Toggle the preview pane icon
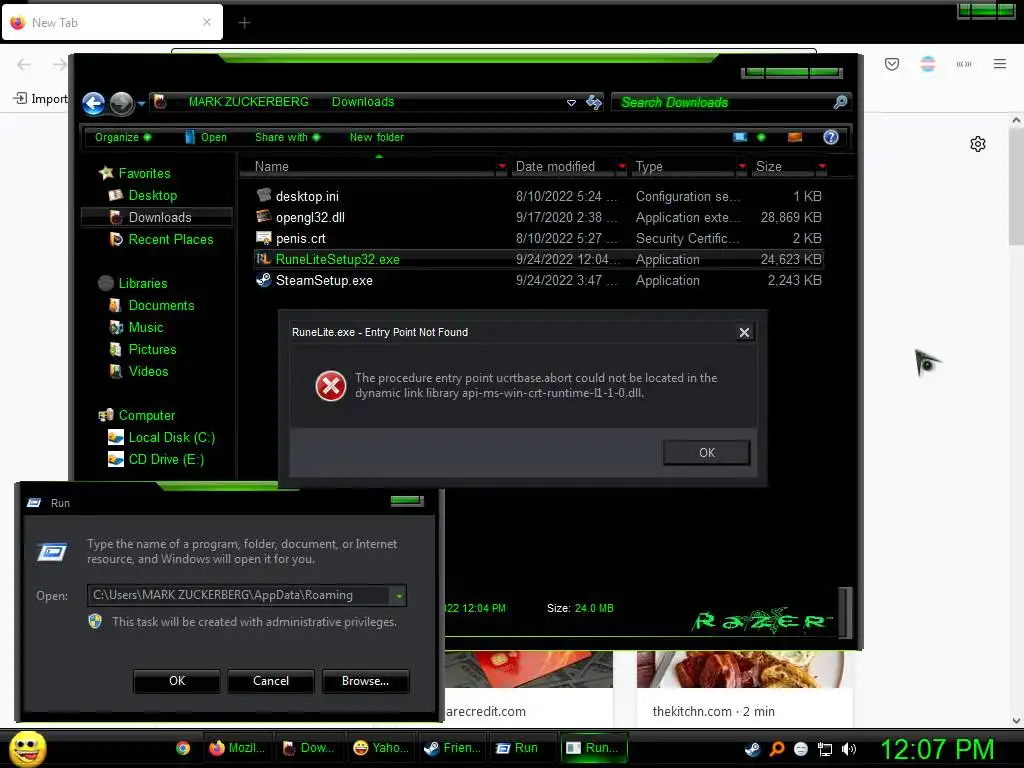 795,137
